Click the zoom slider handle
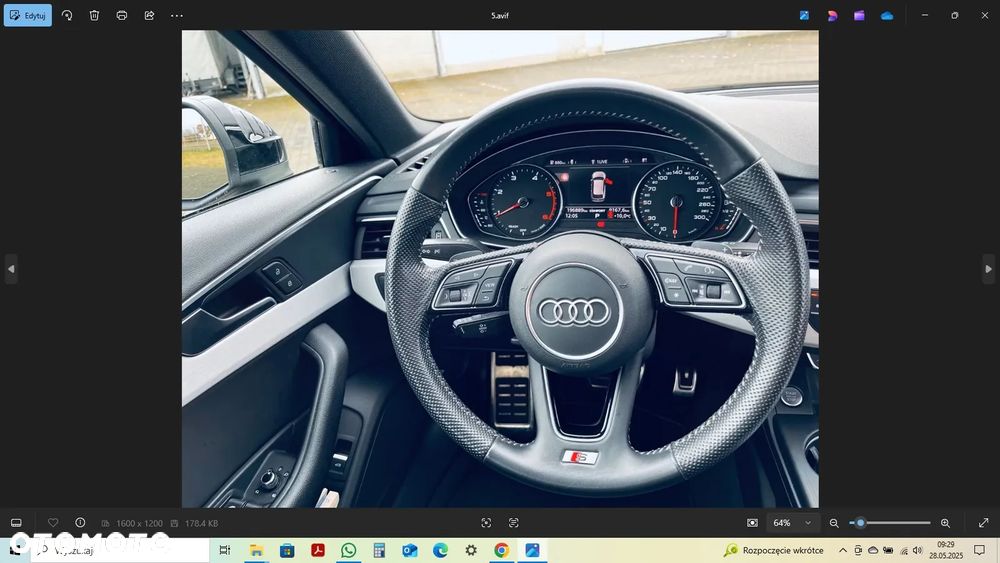The height and width of the screenshot is (563, 1000). [860, 523]
